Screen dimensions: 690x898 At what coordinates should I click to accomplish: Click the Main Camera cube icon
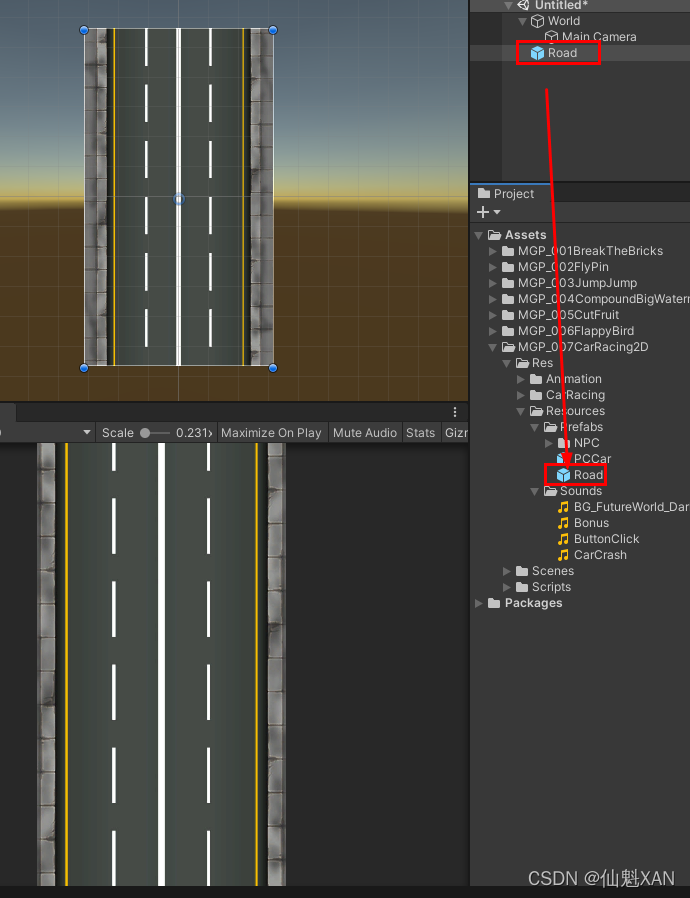pyautogui.click(x=551, y=37)
